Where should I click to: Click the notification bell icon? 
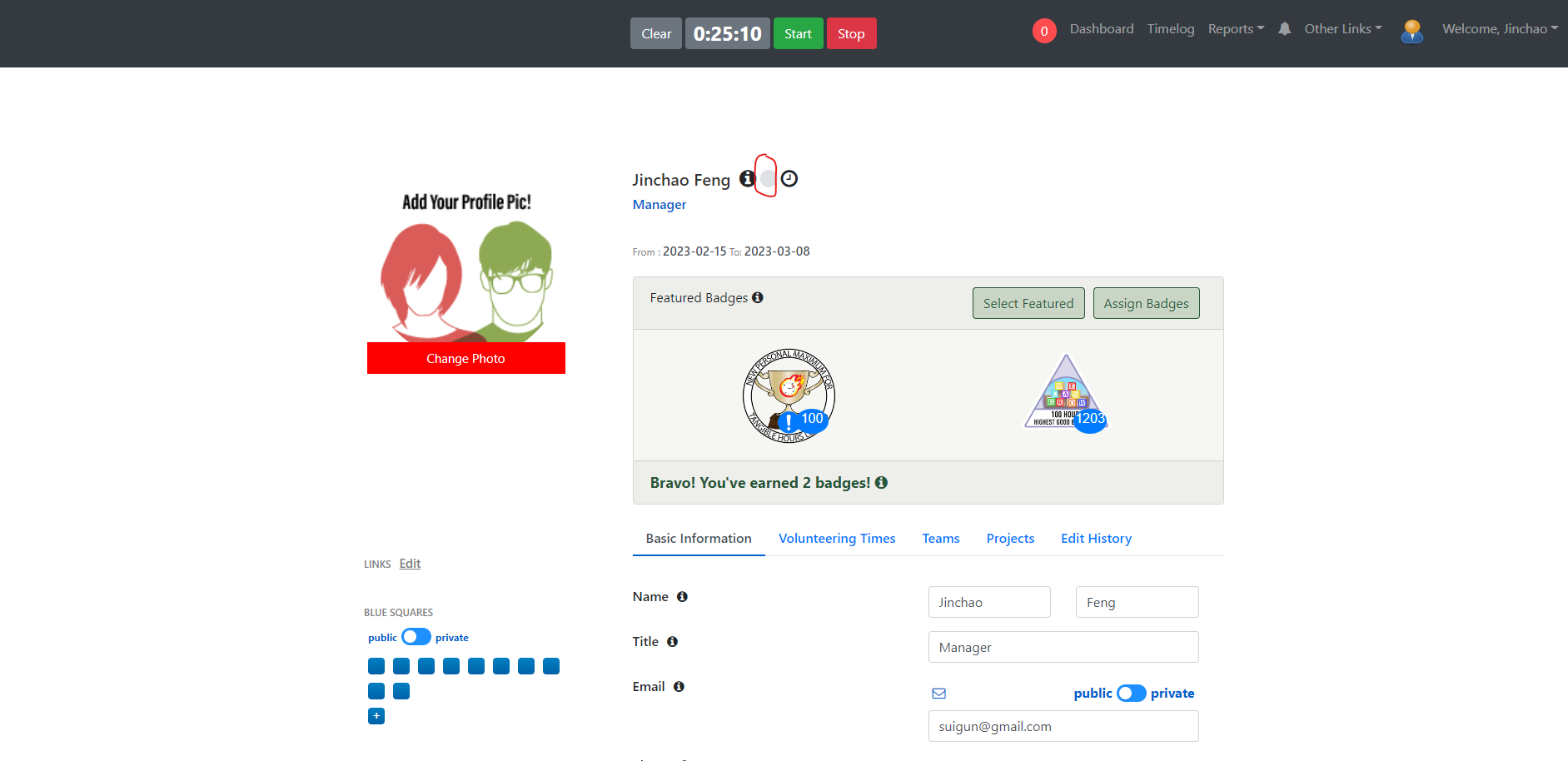tap(1284, 29)
